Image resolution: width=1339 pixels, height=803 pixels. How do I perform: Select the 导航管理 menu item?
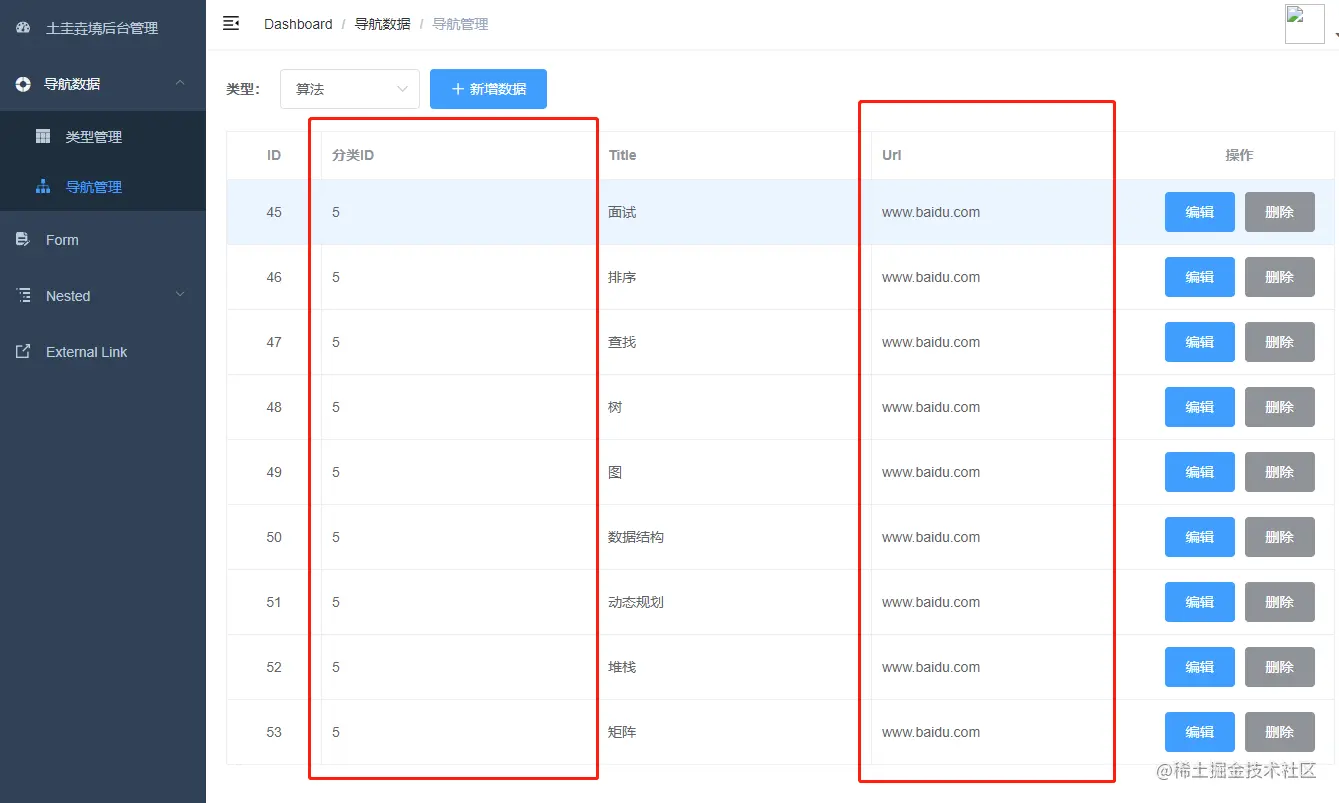point(103,186)
